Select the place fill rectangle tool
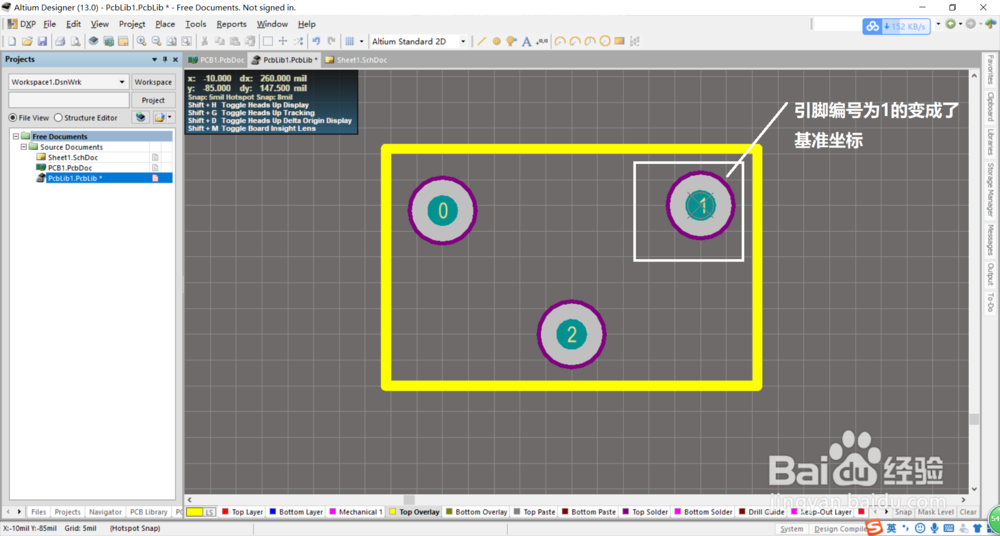 click(x=619, y=41)
